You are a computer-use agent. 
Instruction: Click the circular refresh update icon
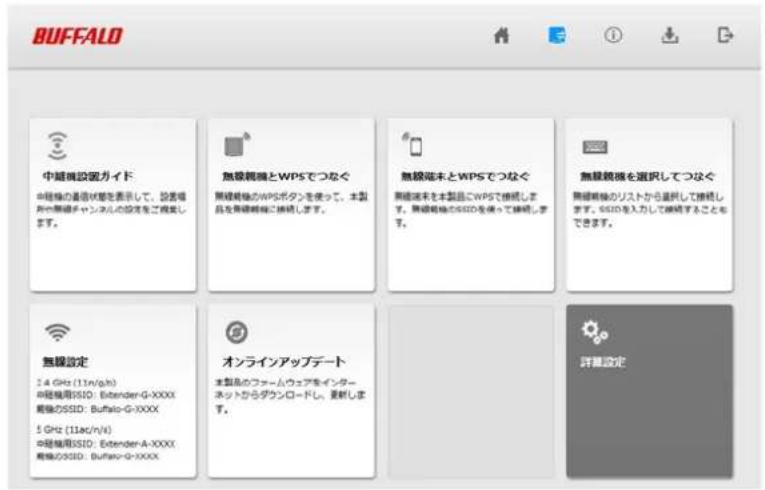[x=237, y=332]
